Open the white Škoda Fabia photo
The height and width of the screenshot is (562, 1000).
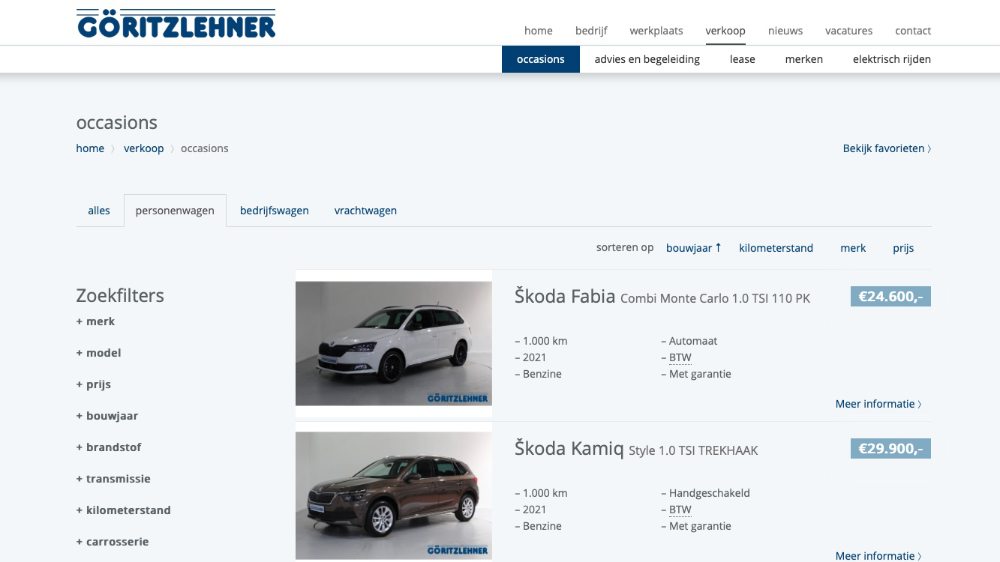coord(393,343)
